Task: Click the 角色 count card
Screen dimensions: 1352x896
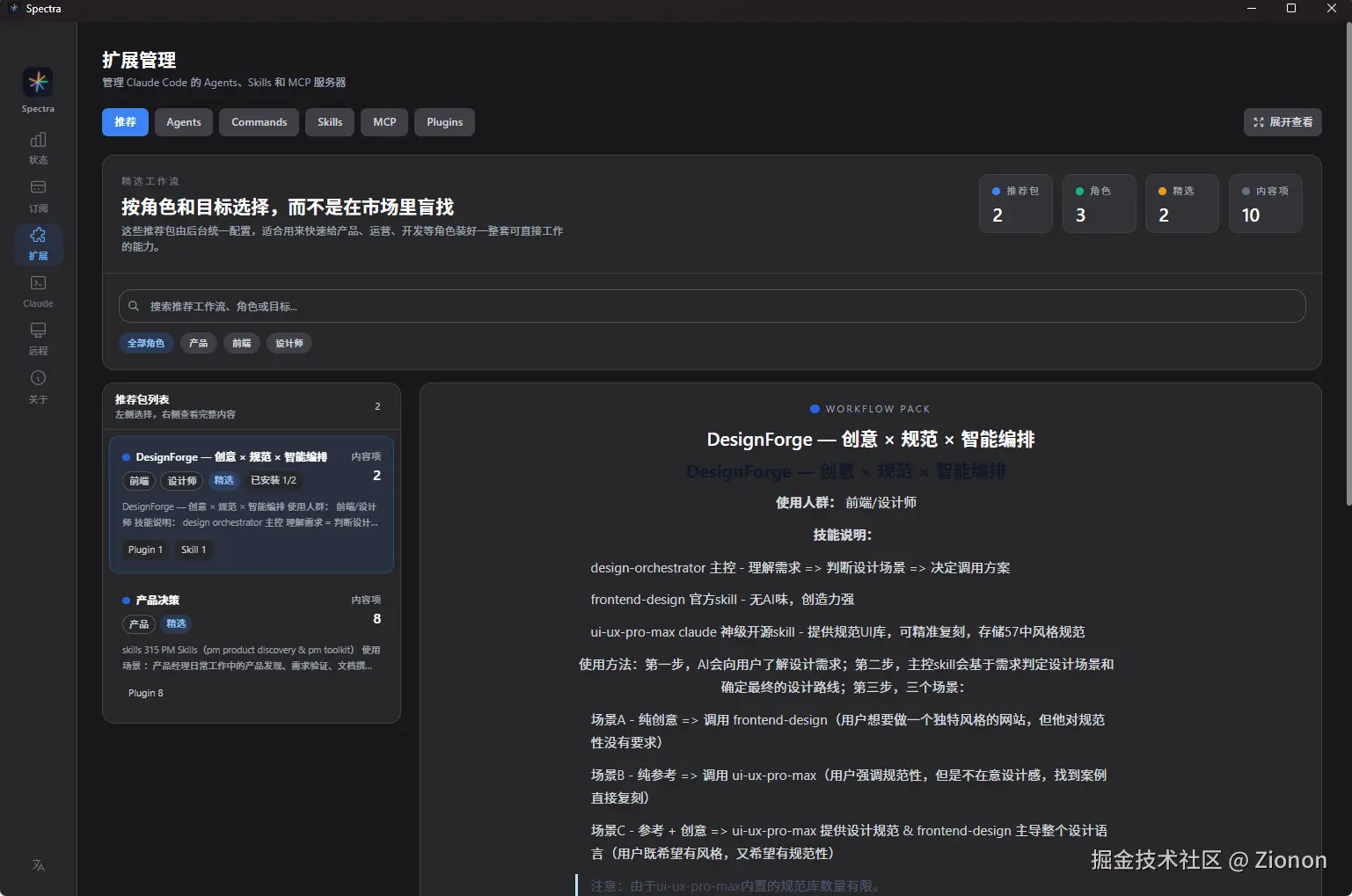Action: 1100,203
